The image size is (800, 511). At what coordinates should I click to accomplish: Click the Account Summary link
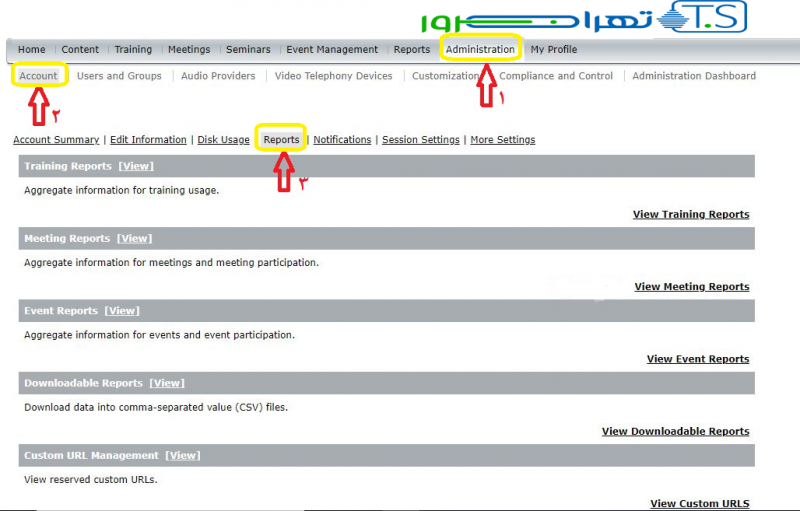click(56, 140)
